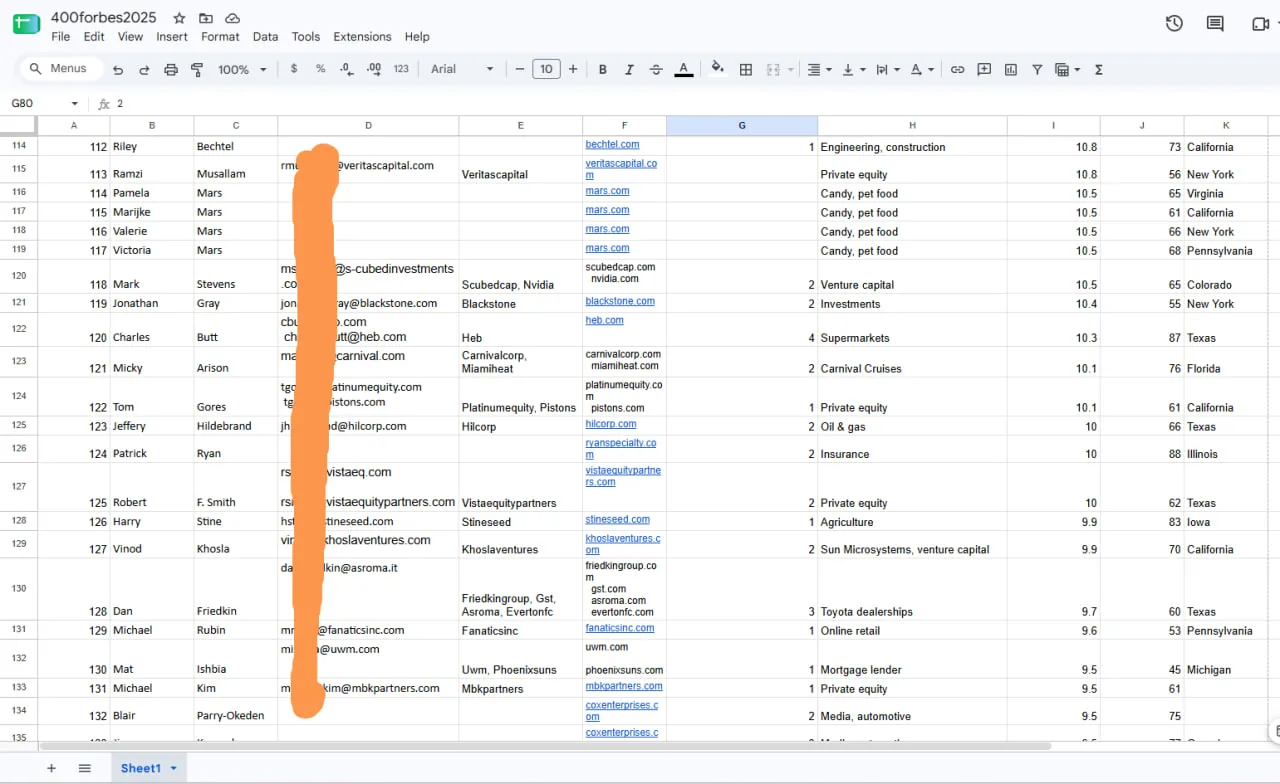Click the move to folder icon
The image size is (1280, 784).
tap(206, 18)
